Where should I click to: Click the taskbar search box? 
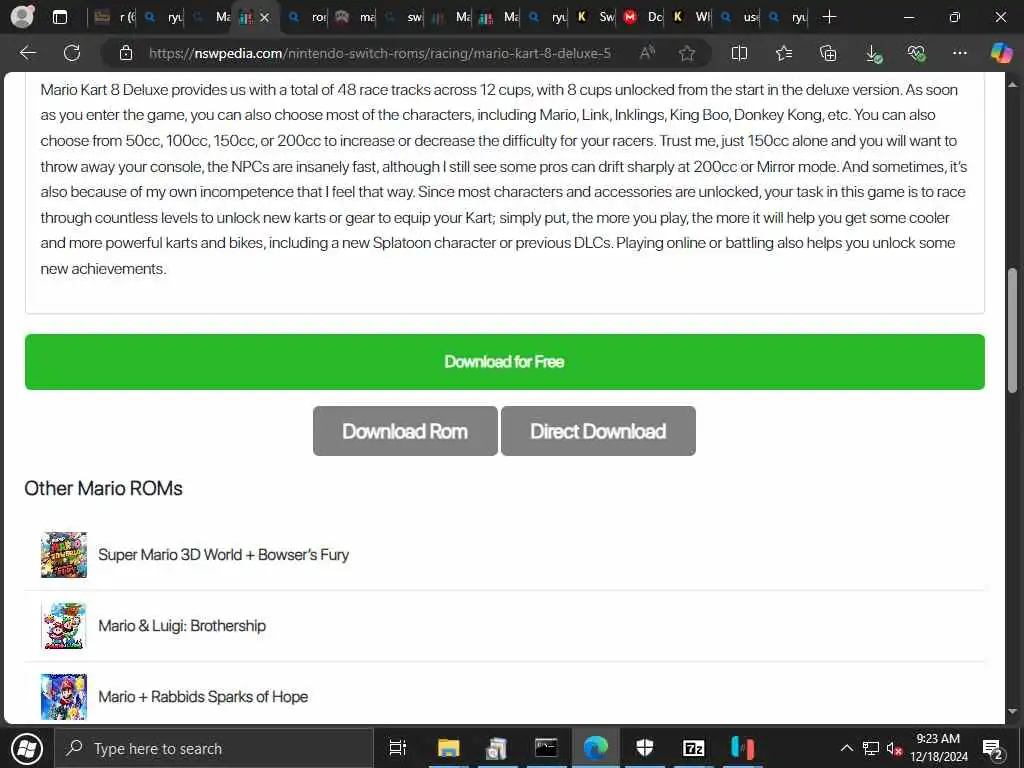(214, 748)
